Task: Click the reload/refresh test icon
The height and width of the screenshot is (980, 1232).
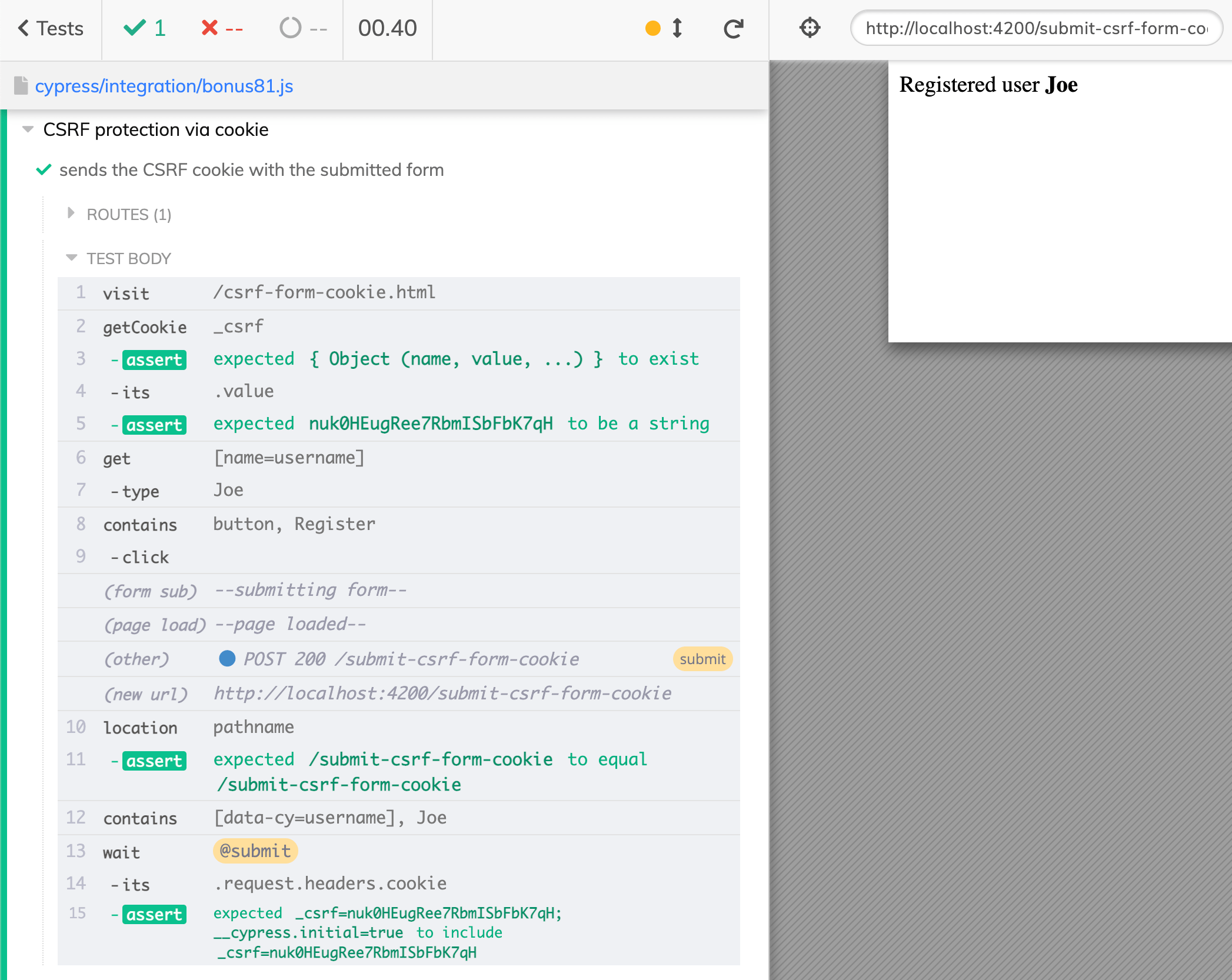Action: pyautogui.click(x=732, y=28)
